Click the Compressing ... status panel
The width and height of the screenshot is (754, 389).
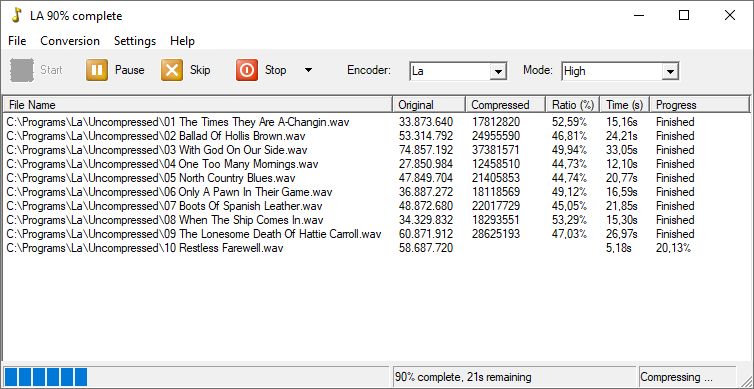pyautogui.click(x=687, y=377)
